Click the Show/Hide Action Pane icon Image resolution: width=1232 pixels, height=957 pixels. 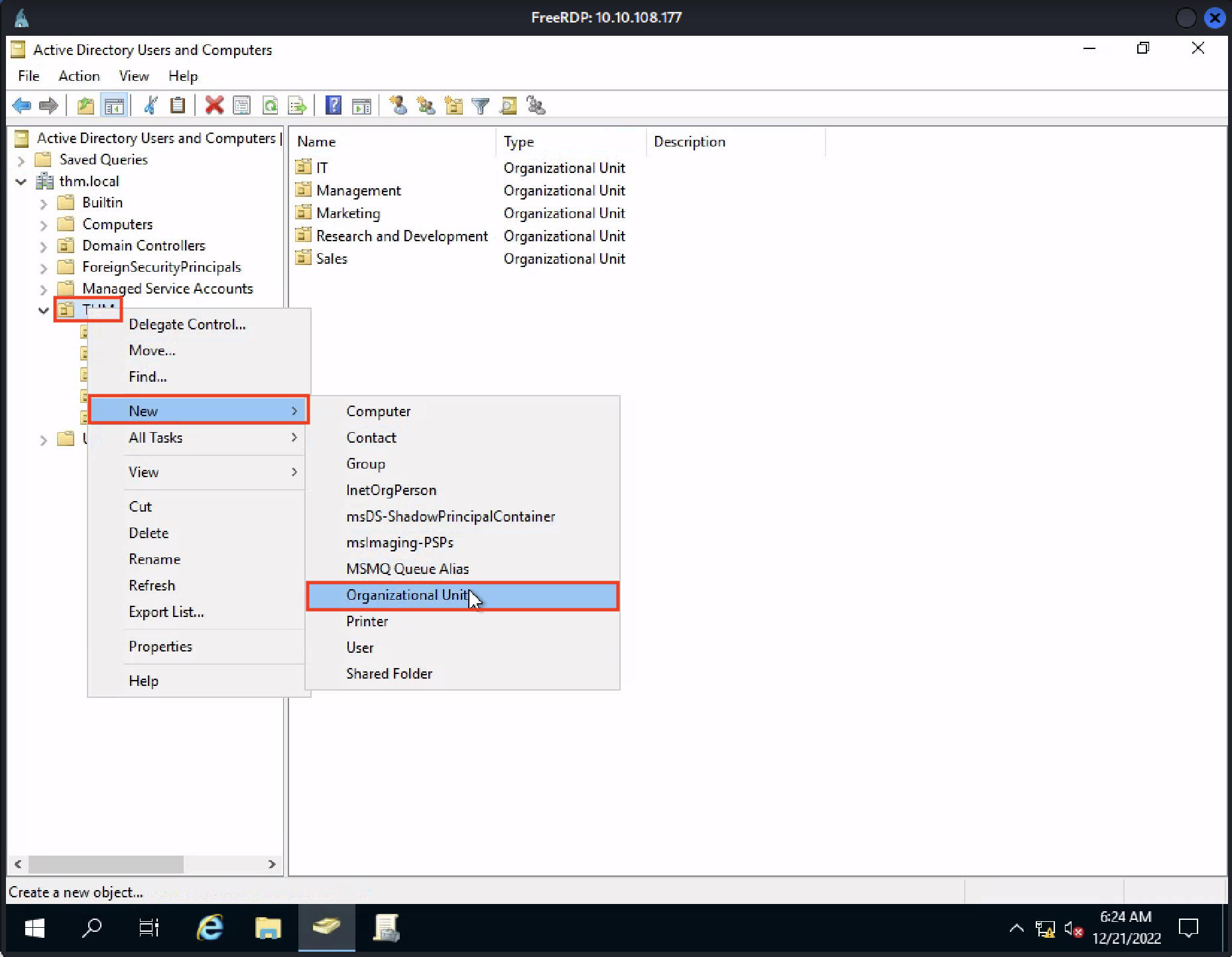[x=361, y=105]
